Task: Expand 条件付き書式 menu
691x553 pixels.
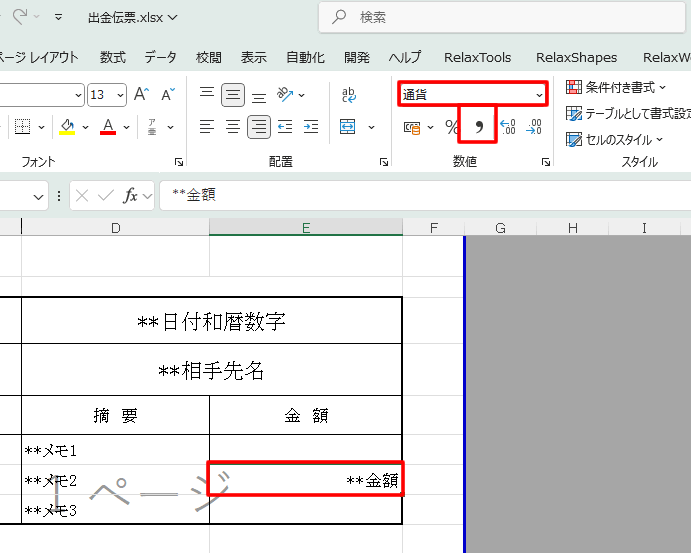Action: pyautogui.click(x=616, y=88)
